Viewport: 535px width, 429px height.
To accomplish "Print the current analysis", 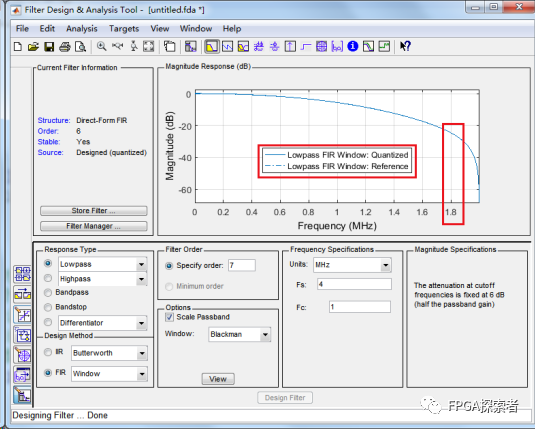I will coord(65,46).
